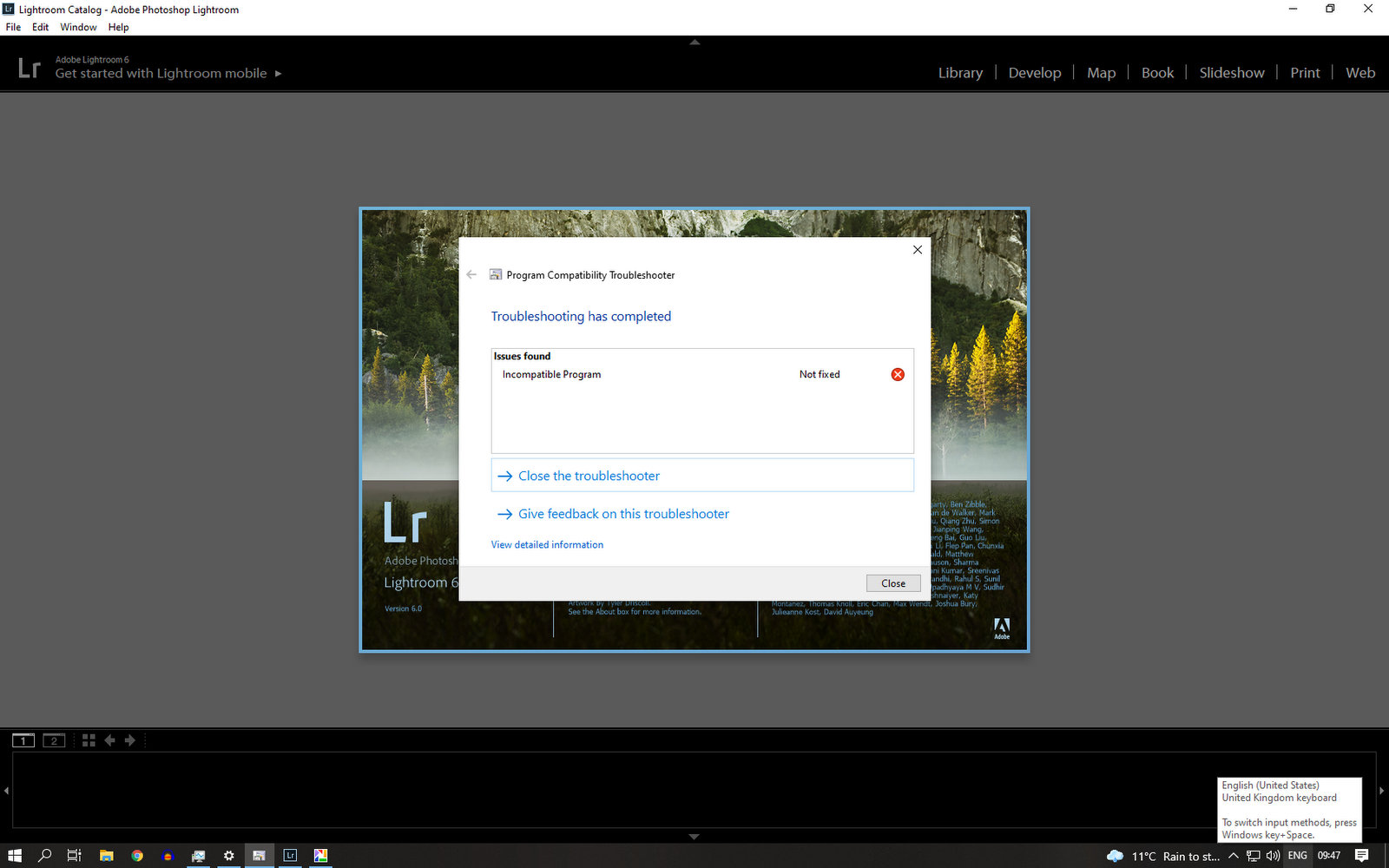The width and height of the screenshot is (1389, 868).
Task: Collapse the module picker with the top chevron
Action: (x=694, y=41)
